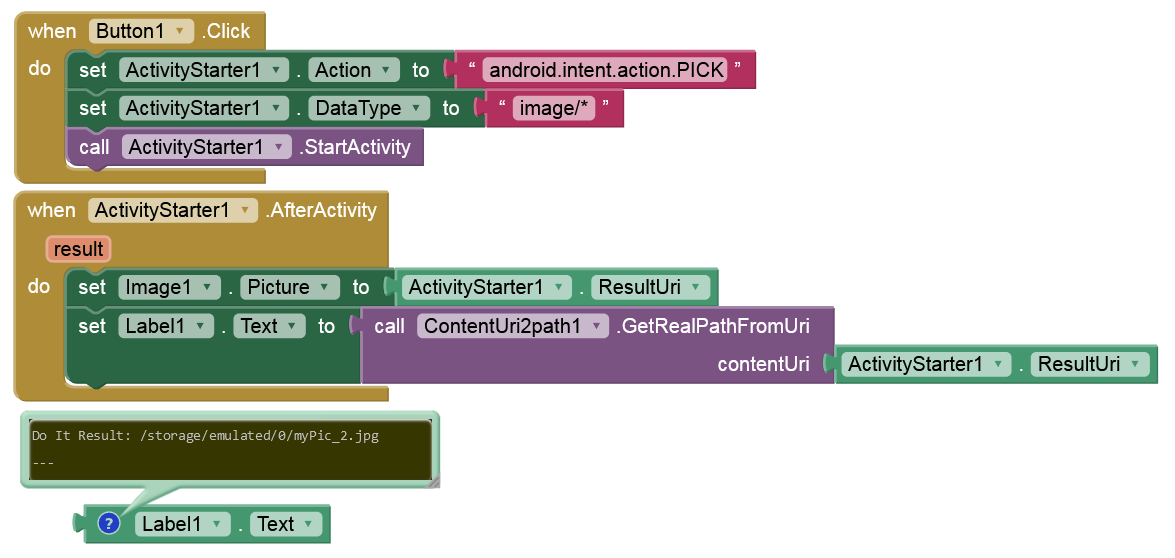
Task: Open the Button1 component dropdown
Action: pos(180,31)
